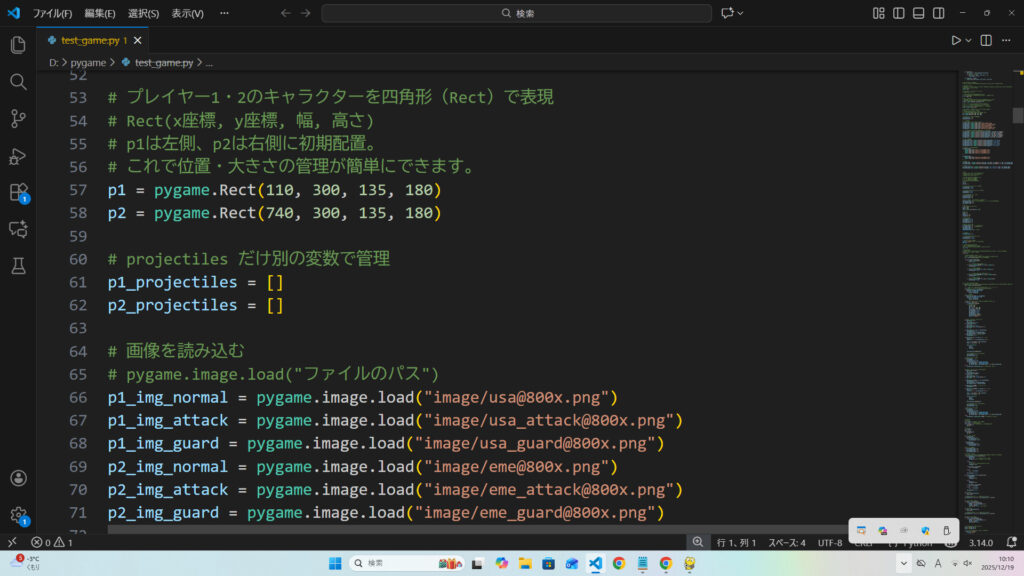Click the Manage gear icon
Screen dimensions: 1024x576
point(18,515)
